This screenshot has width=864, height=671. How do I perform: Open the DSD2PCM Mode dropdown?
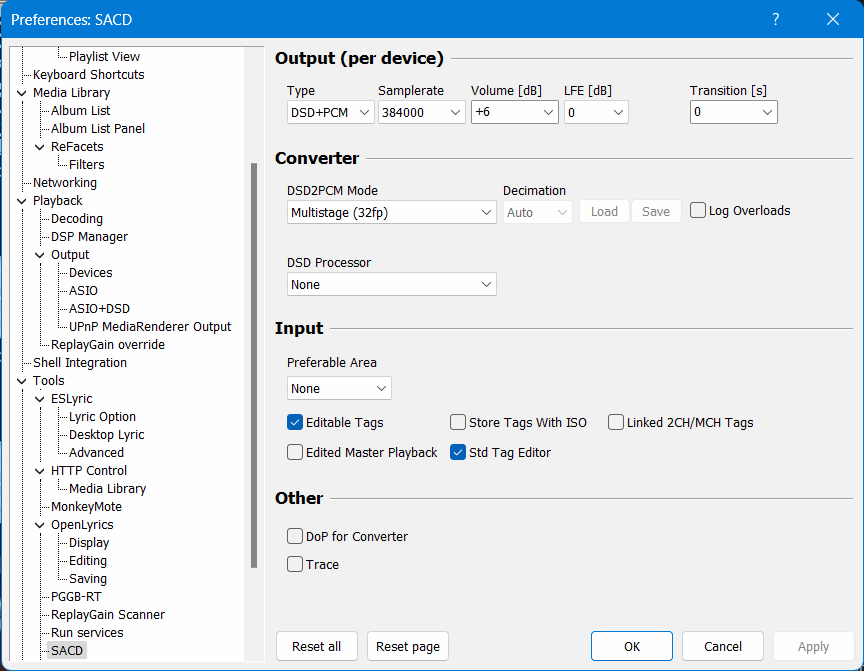(x=392, y=212)
